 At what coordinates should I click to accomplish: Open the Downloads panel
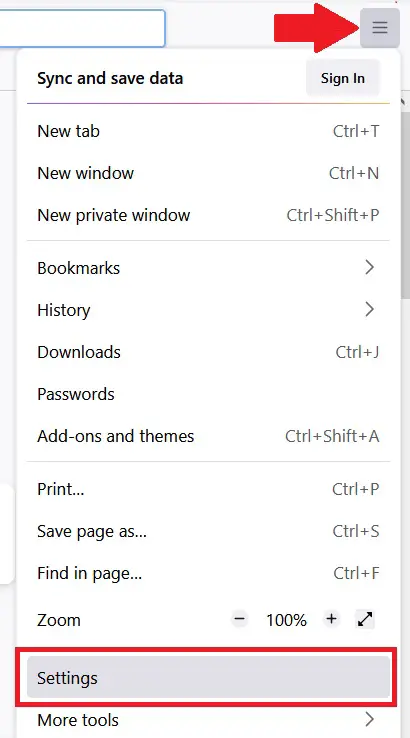209,352
